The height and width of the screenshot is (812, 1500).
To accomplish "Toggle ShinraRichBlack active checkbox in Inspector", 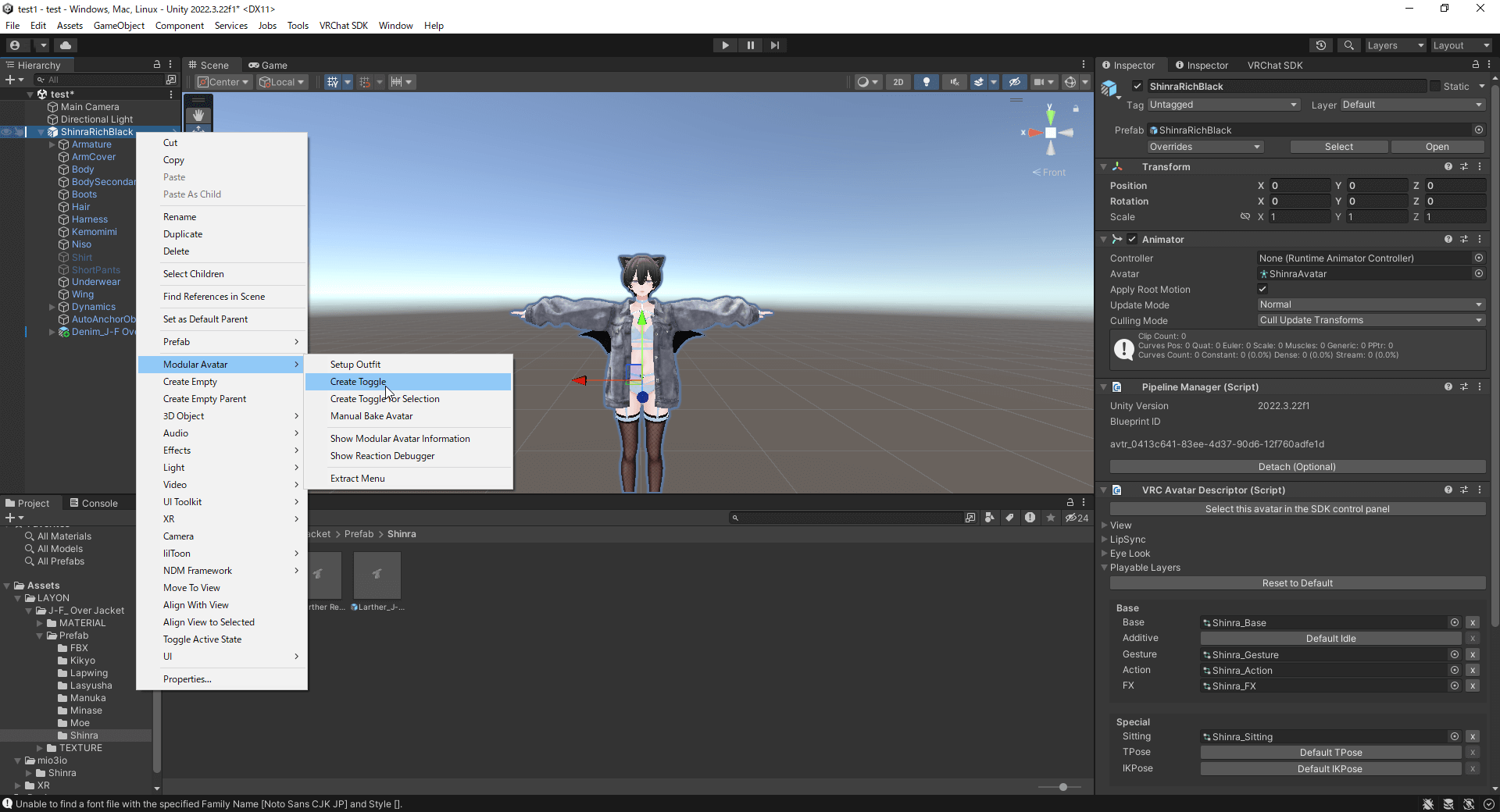I will [x=1137, y=86].
